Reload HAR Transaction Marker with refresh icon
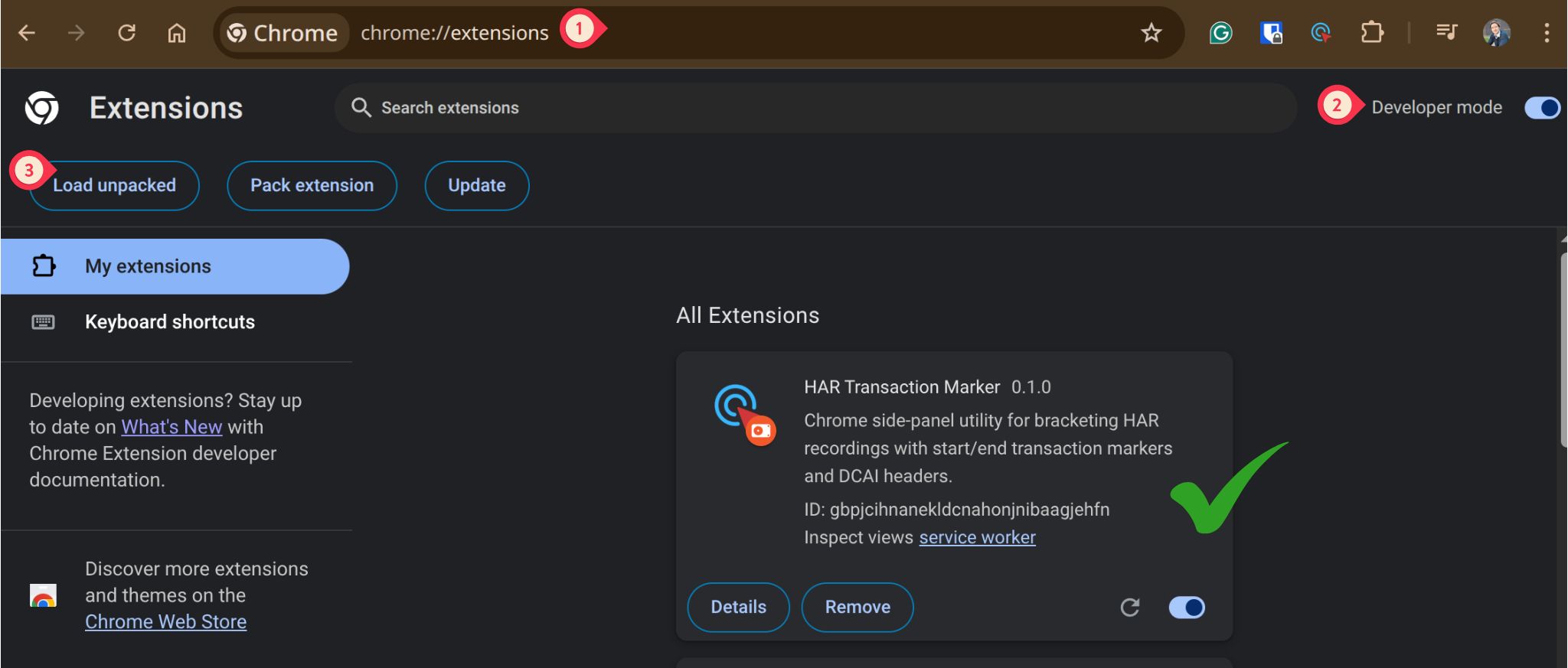This screenshot has height=668, width=1568. [1130, 608]
